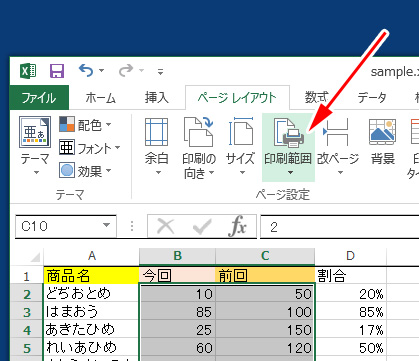The width and height of the screenshot is (419, 361).
Task: Open Insert Function with the fx button
Action: [x=238, y=227]
